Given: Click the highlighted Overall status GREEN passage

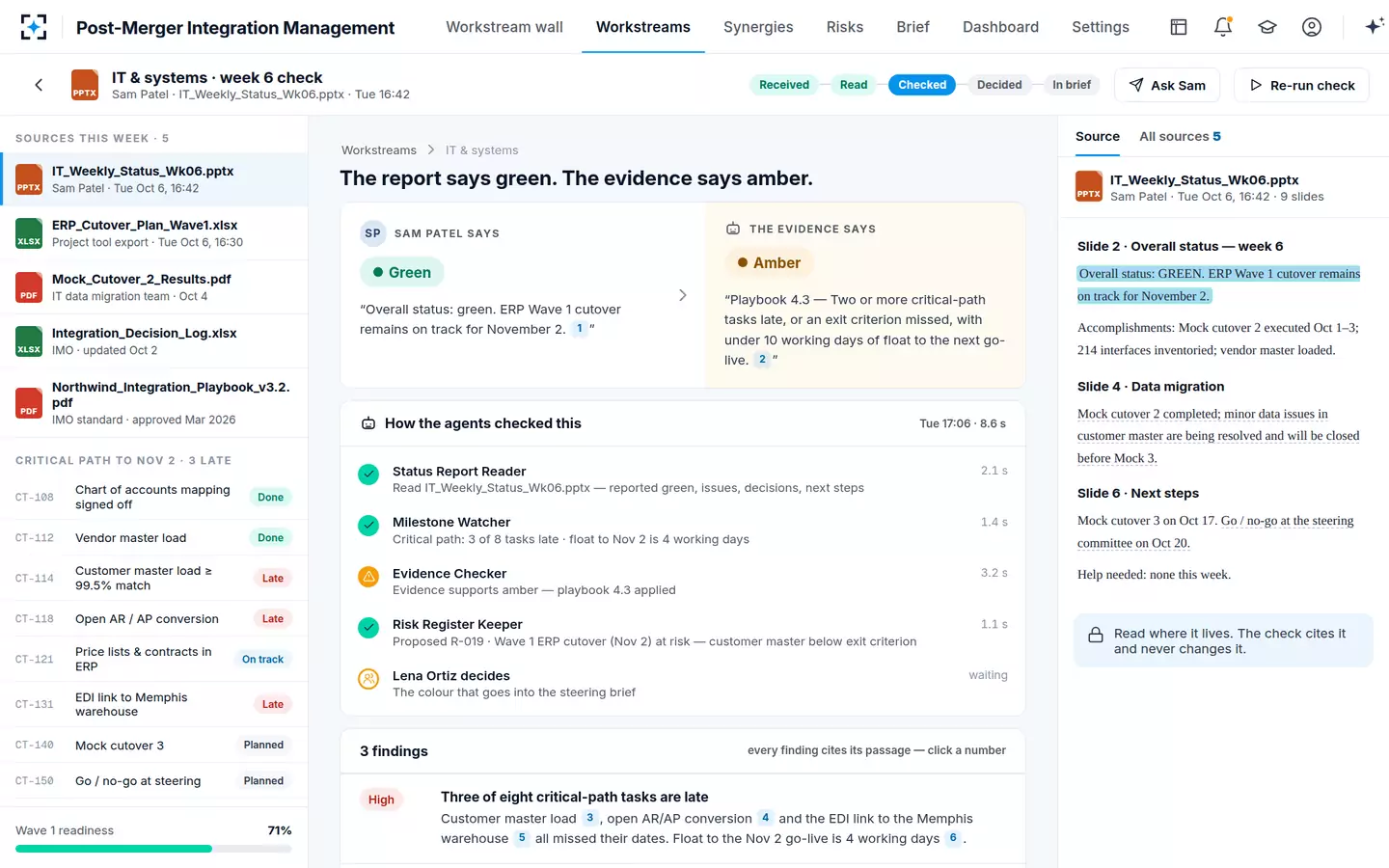Looking at the screenshot, I should pyautogui.click(x=1219, y=285).
